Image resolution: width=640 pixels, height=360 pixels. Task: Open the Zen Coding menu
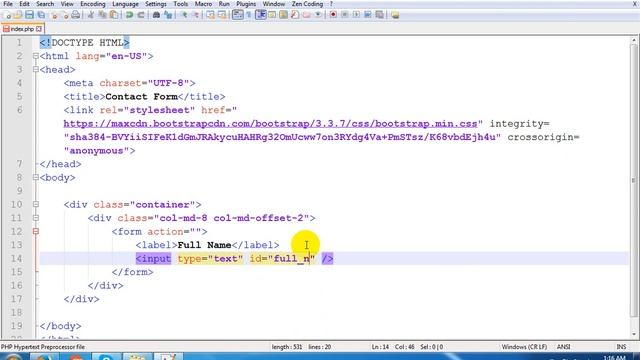coord(307,4)
